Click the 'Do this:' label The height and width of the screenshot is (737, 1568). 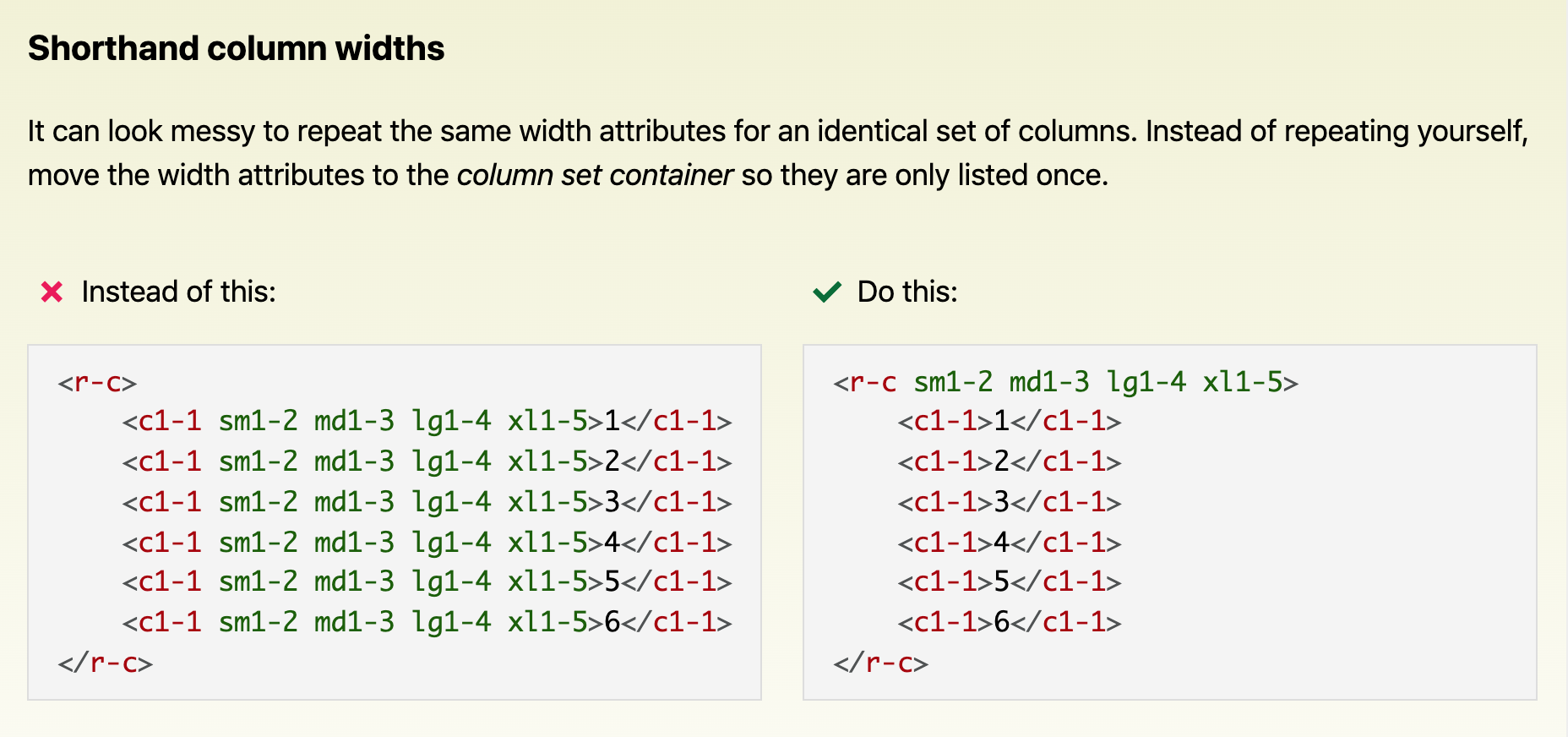(x=907, y=292)
